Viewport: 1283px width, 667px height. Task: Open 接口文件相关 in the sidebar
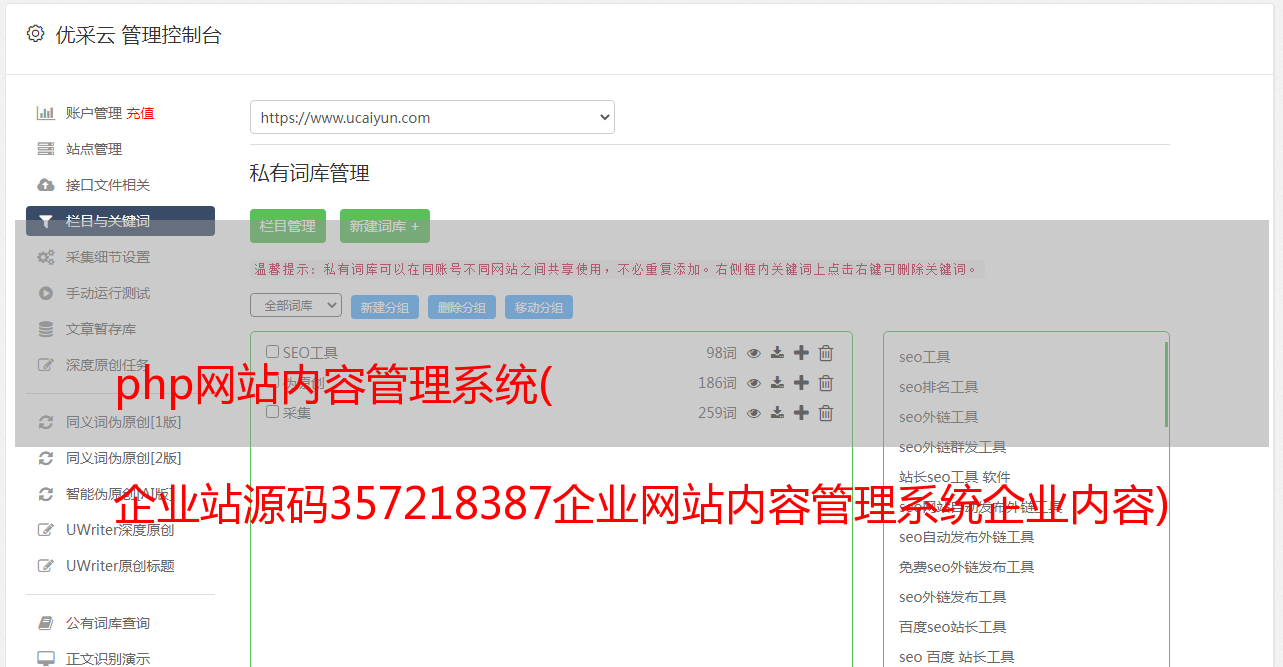click(108, 185)
